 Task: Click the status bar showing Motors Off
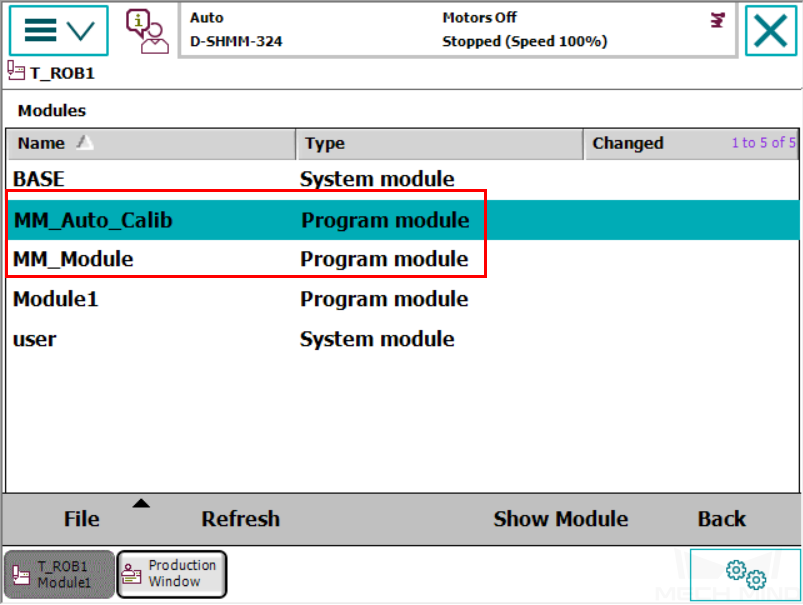[x=457, y=30]
